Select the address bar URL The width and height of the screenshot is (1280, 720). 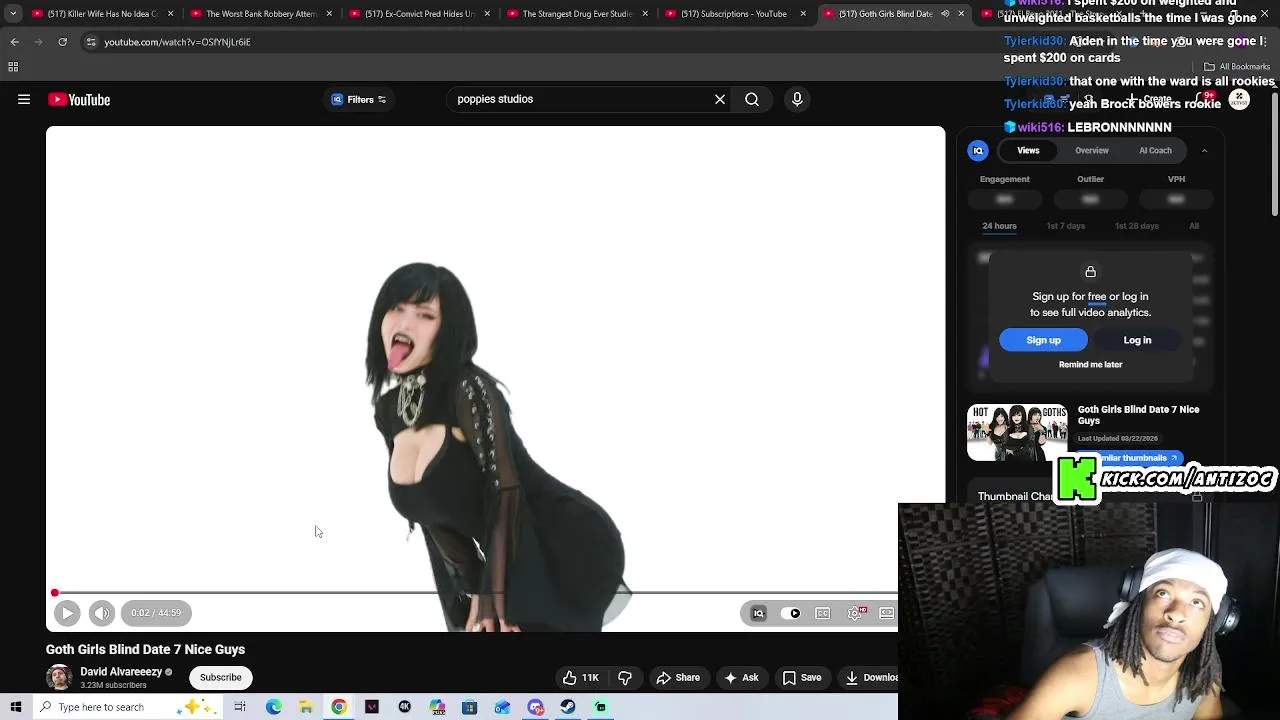click(x=177, y=42)
